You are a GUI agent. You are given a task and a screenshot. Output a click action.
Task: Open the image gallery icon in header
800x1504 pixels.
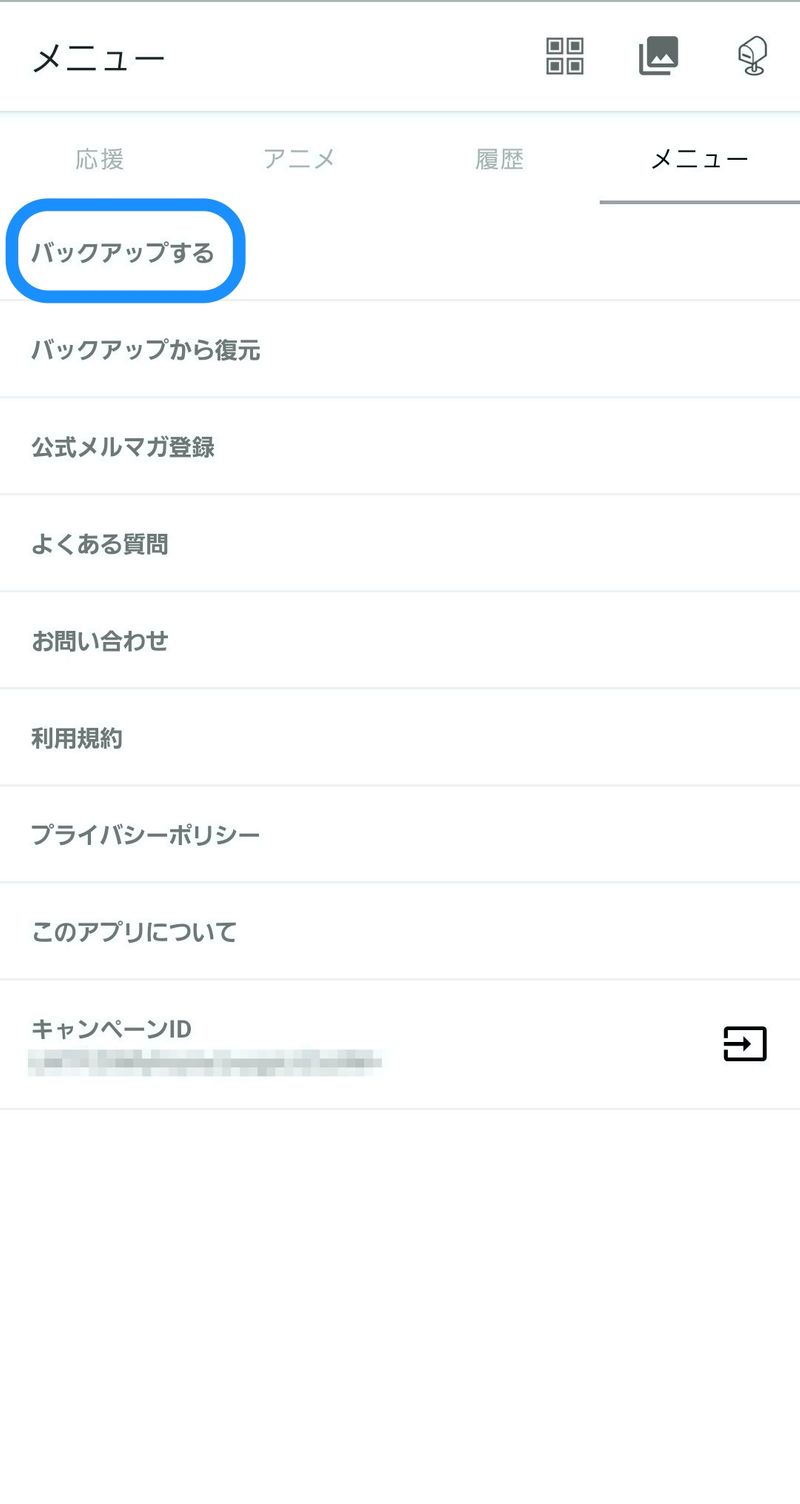[659, 56]
